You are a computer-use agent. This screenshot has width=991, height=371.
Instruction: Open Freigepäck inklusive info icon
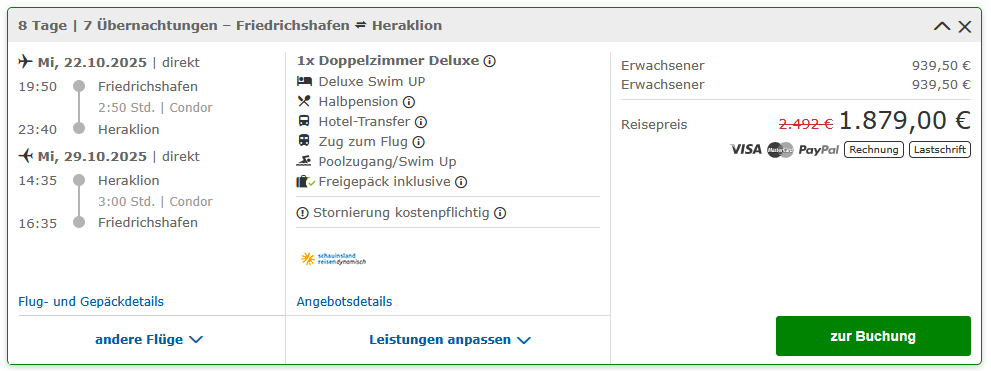pyautogui.click(x=461, y=183)
